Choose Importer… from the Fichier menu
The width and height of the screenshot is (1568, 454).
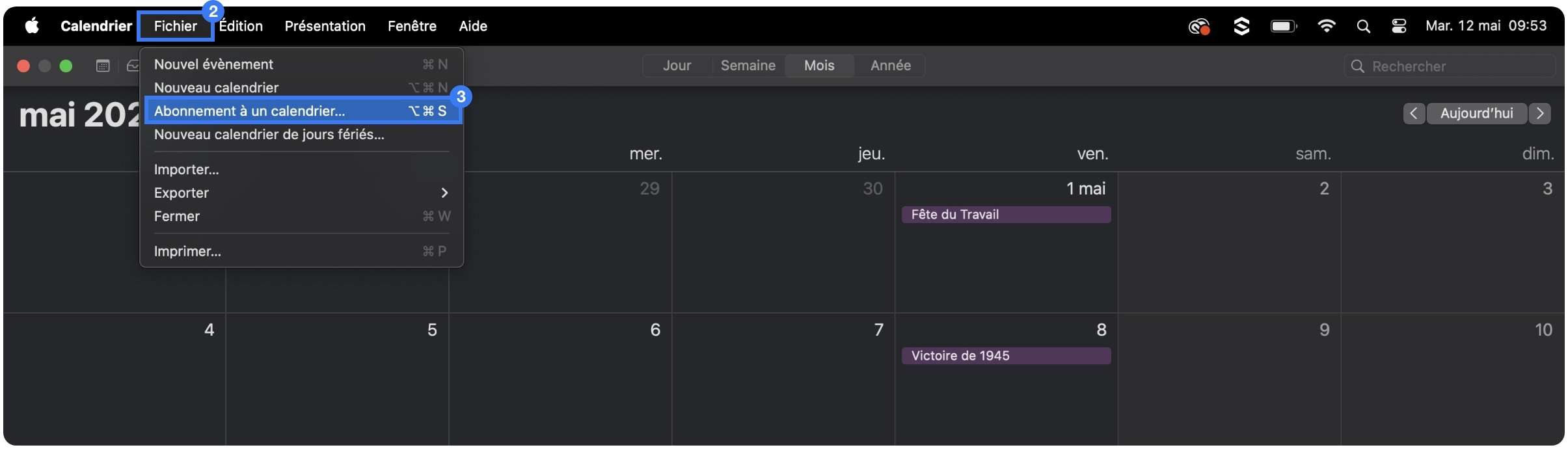tap(302, 170)
